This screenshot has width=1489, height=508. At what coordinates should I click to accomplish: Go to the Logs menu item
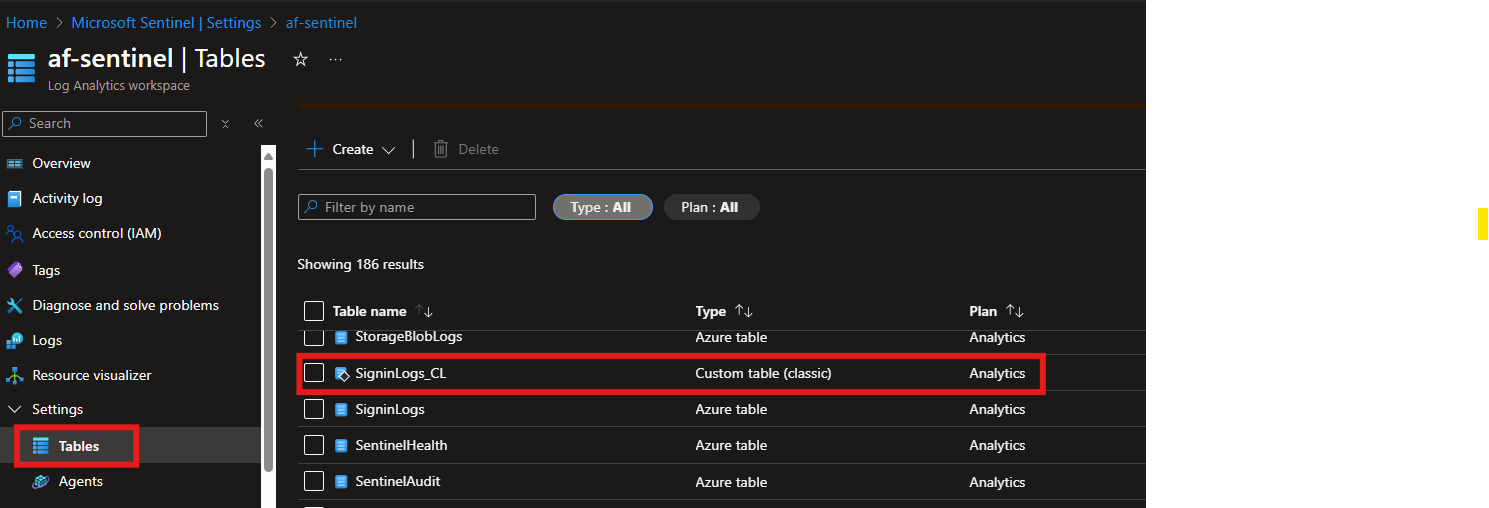(47, 340)
